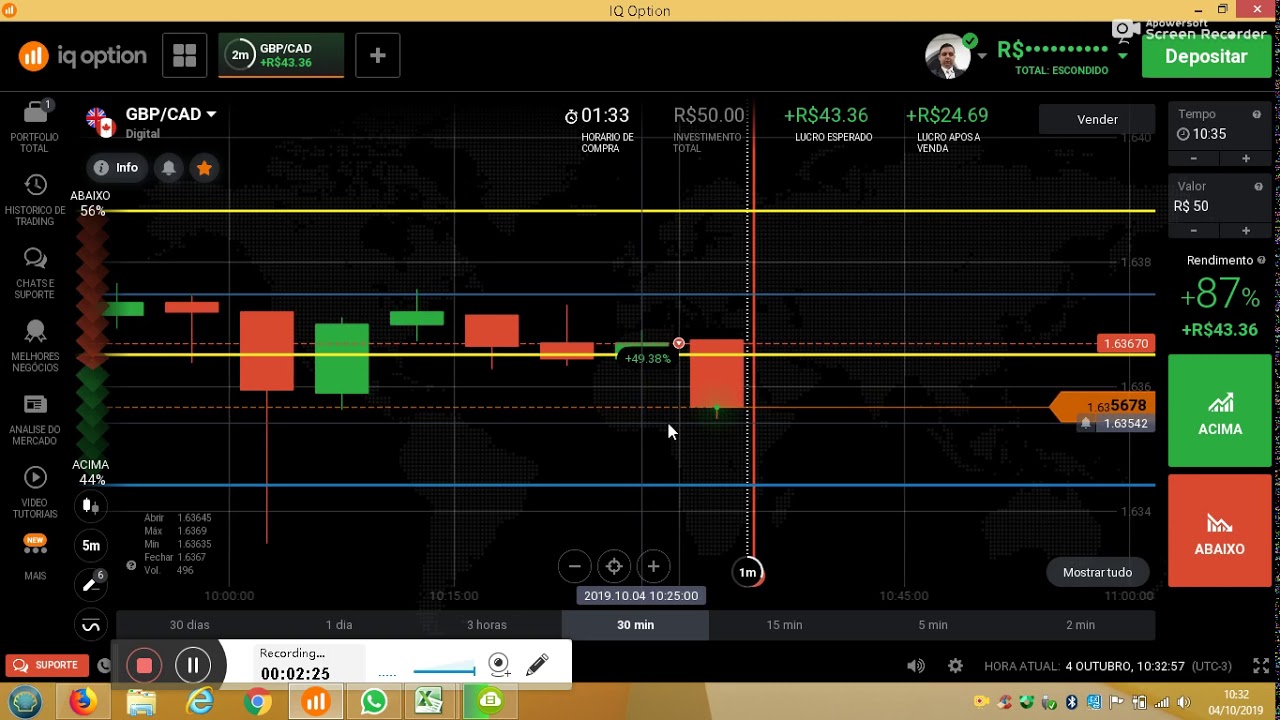
Task: Adjust the recorder volume slider
Action: click(x=444, y=671)
